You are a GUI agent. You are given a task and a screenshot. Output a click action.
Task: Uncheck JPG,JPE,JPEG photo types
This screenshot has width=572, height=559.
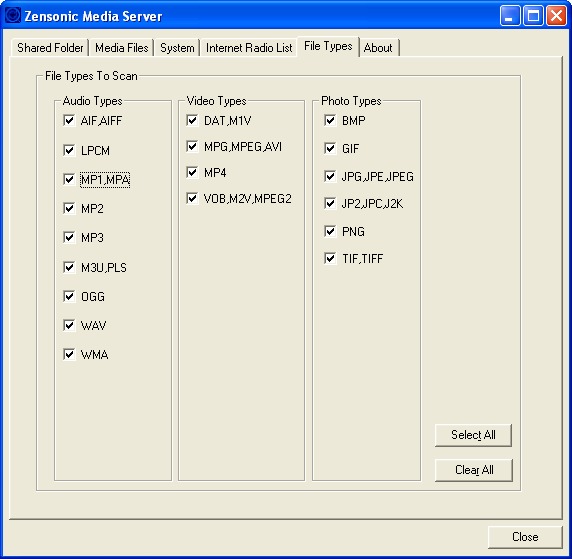[x=330, y=177]
